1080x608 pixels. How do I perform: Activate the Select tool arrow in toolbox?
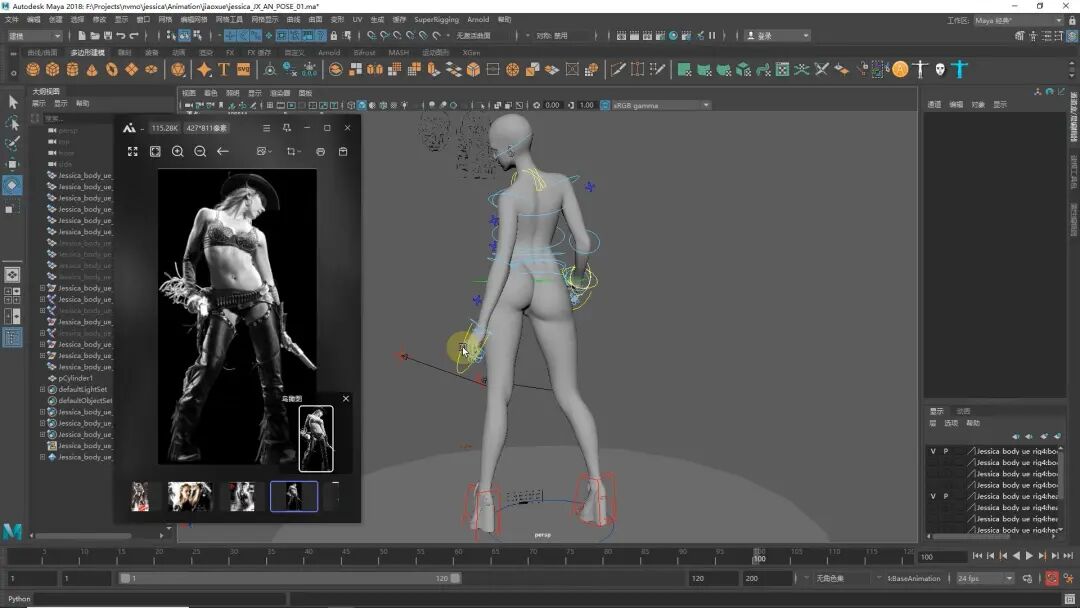(x=13, y=102)
